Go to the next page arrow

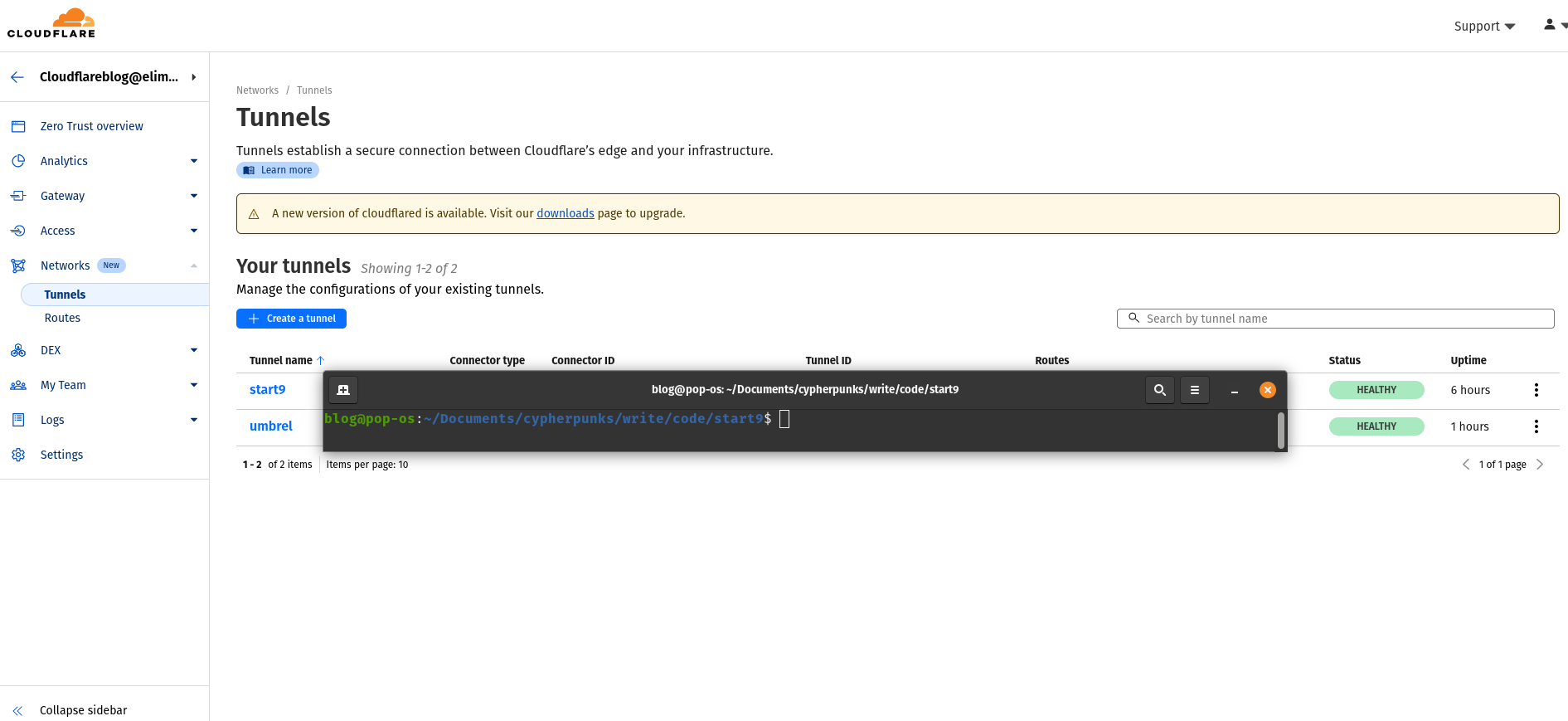click(x=1540, y=465)
